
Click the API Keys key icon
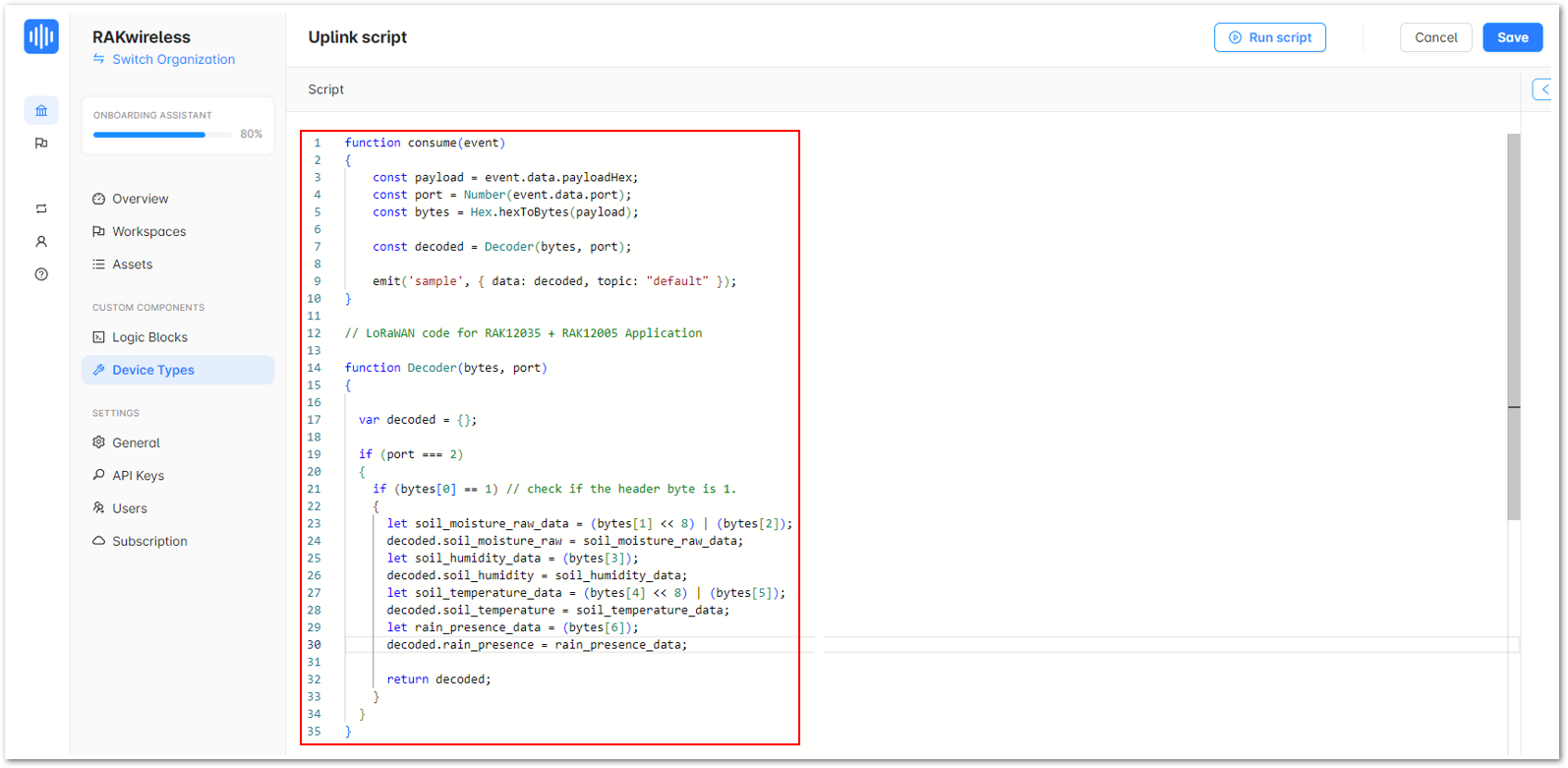[x=98, y=475]
